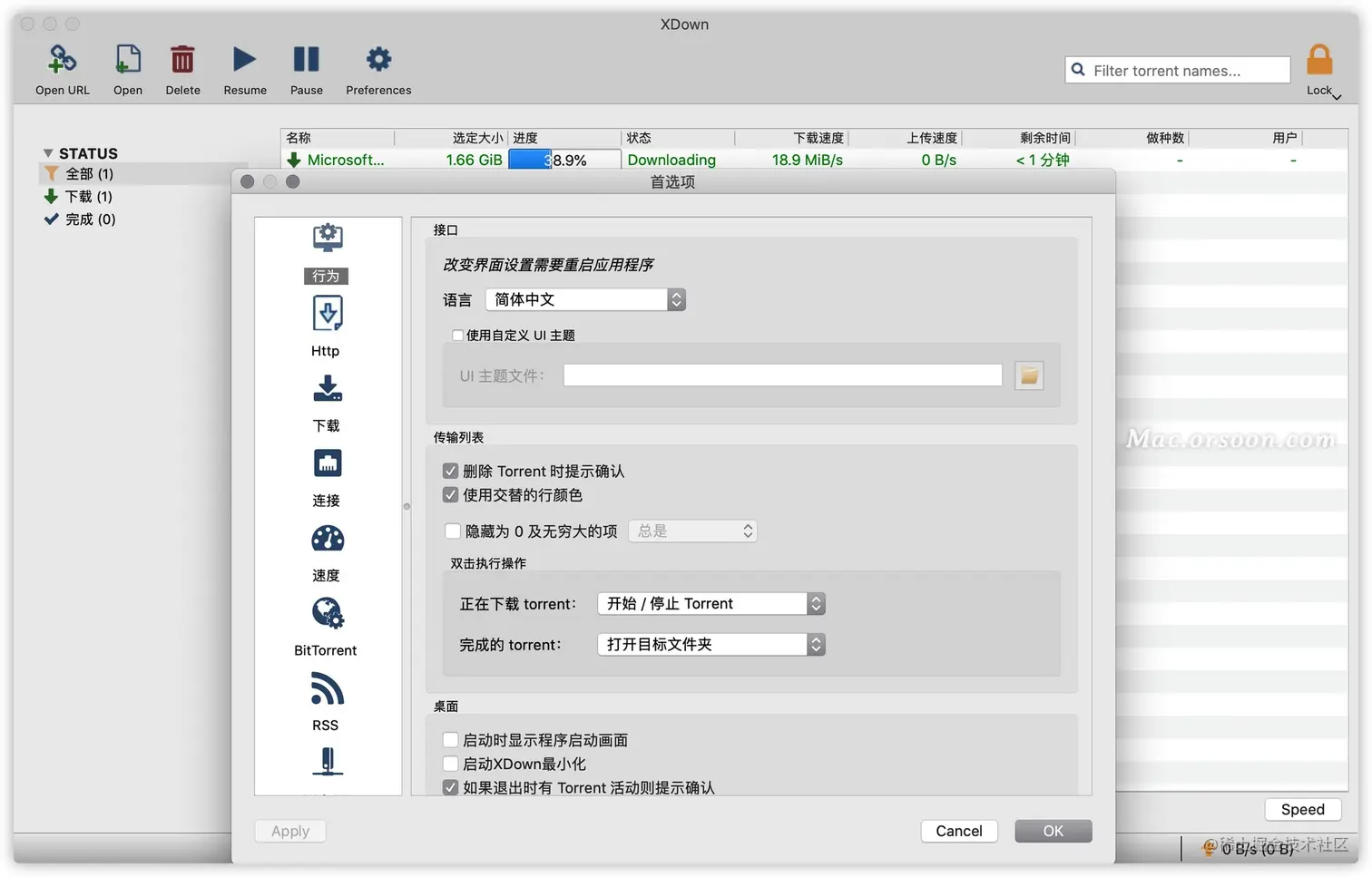Sort by 选定大小 column header
This screenshot has width=1372, height=877.
click(451, 138)
